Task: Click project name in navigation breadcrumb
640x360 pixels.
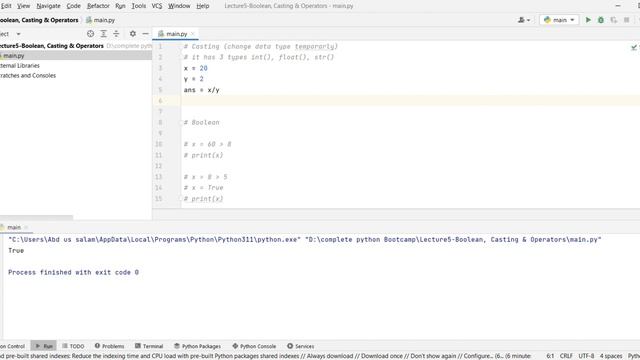Action: [x=39, y=20]
